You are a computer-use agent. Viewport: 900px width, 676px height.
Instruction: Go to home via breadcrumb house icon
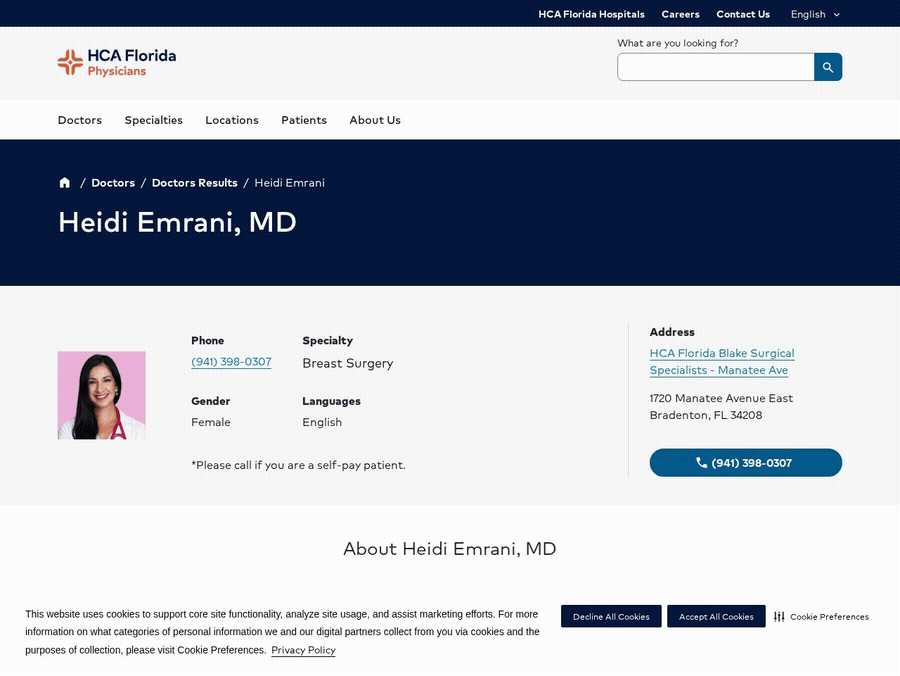click(64, 182)
